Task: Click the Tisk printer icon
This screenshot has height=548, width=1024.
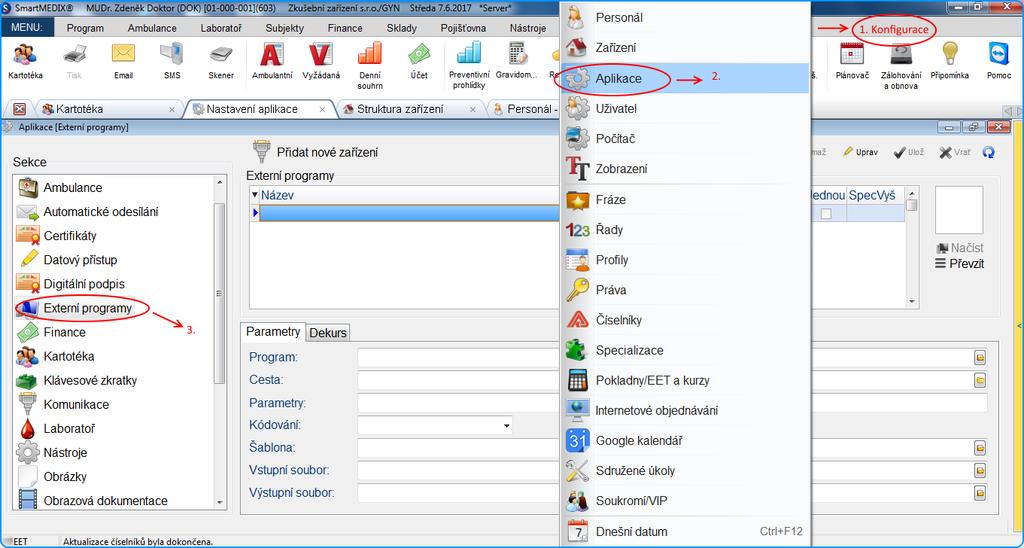Action: (x=74, y=61)
